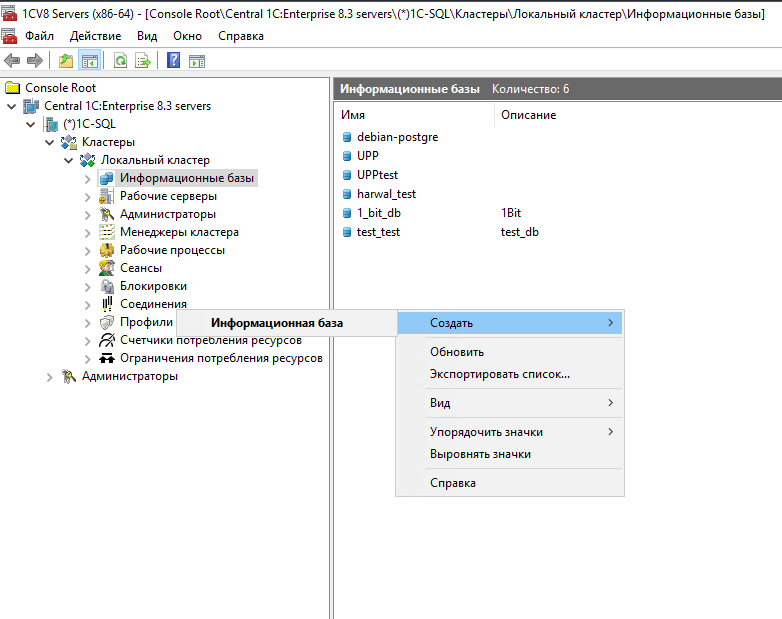Select Рабочие процессы tree label
782x619 pixels.
click(172, 250)
